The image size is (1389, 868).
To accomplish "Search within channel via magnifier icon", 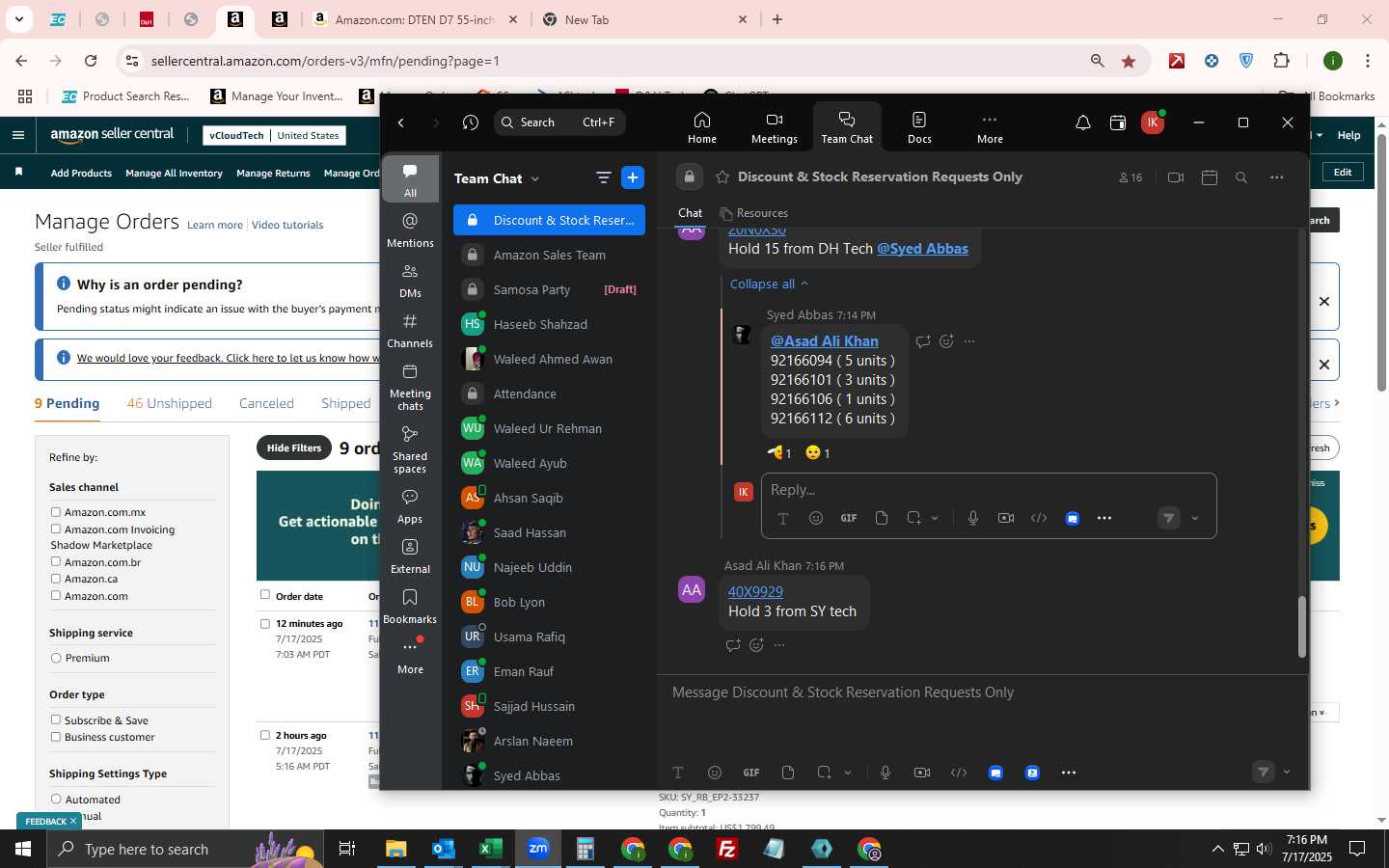I will (1241, 177).
